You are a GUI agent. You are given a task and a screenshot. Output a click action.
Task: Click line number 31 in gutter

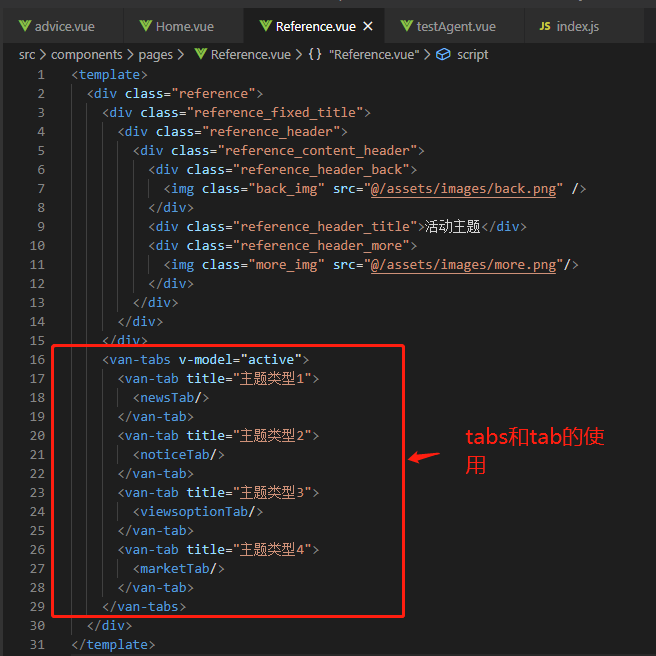coord(37,644)
